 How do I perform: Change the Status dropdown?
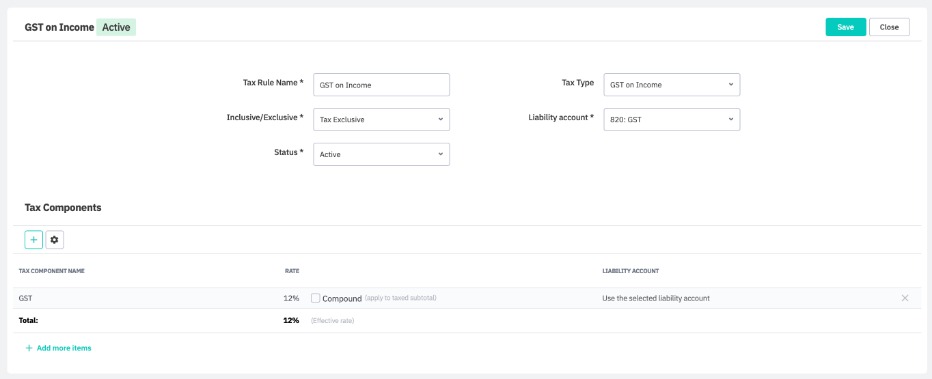381,154
